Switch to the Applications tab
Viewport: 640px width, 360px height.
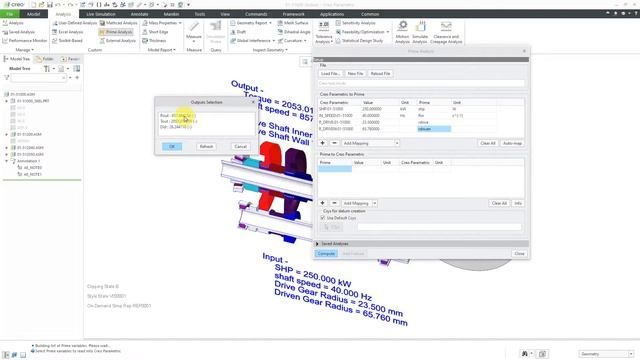coord(332,14)
